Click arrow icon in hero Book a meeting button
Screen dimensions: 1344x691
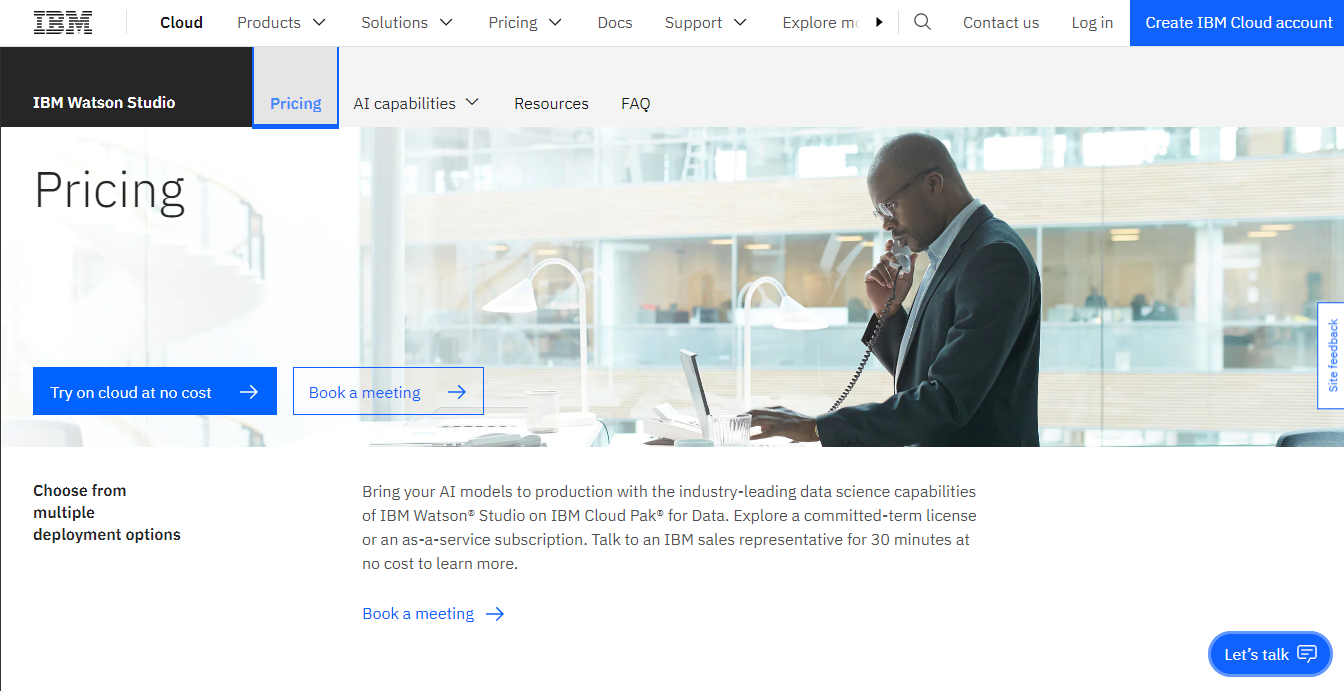coord(457,392)
